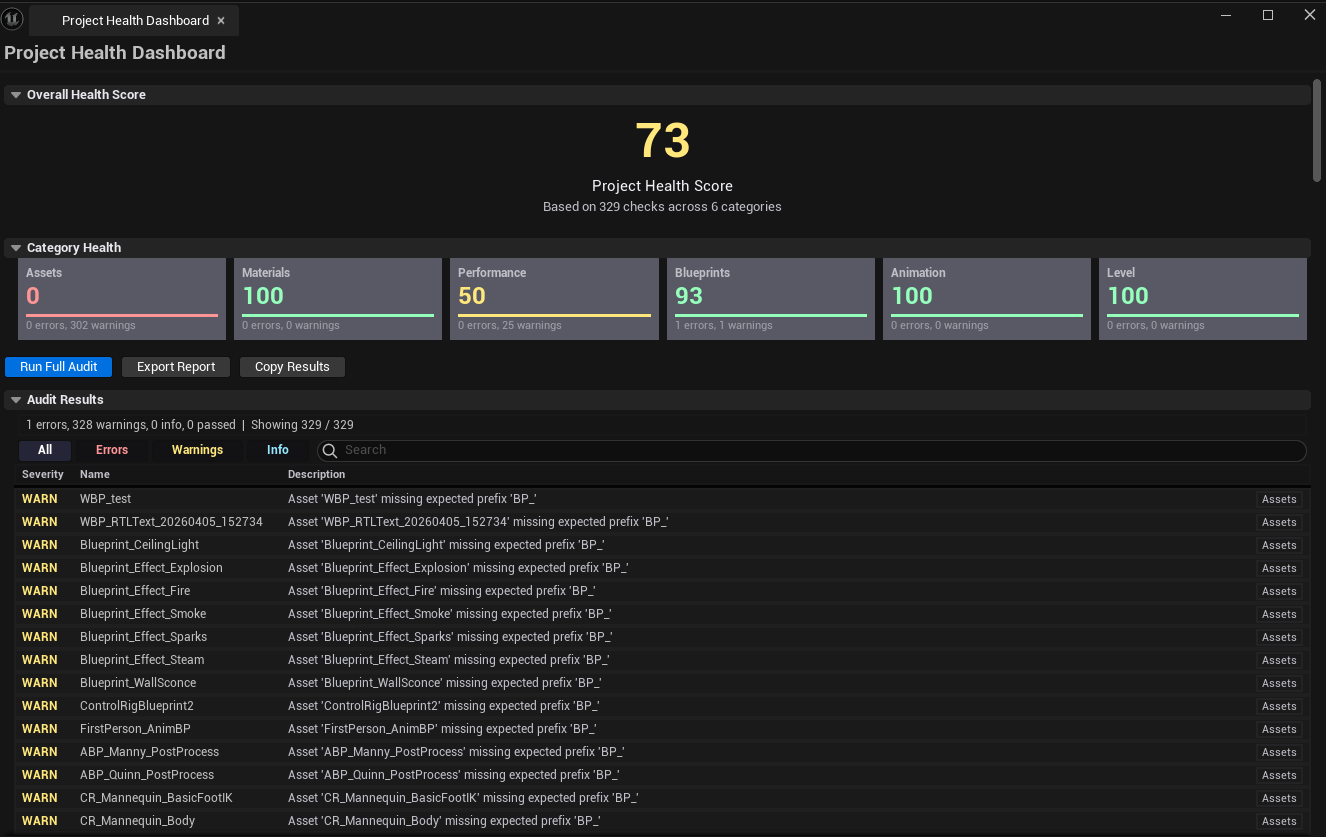Close the Project Health Dashboard tab
Image resolution: width=1326 pixels, height=837 pixels.
[221, 21]
